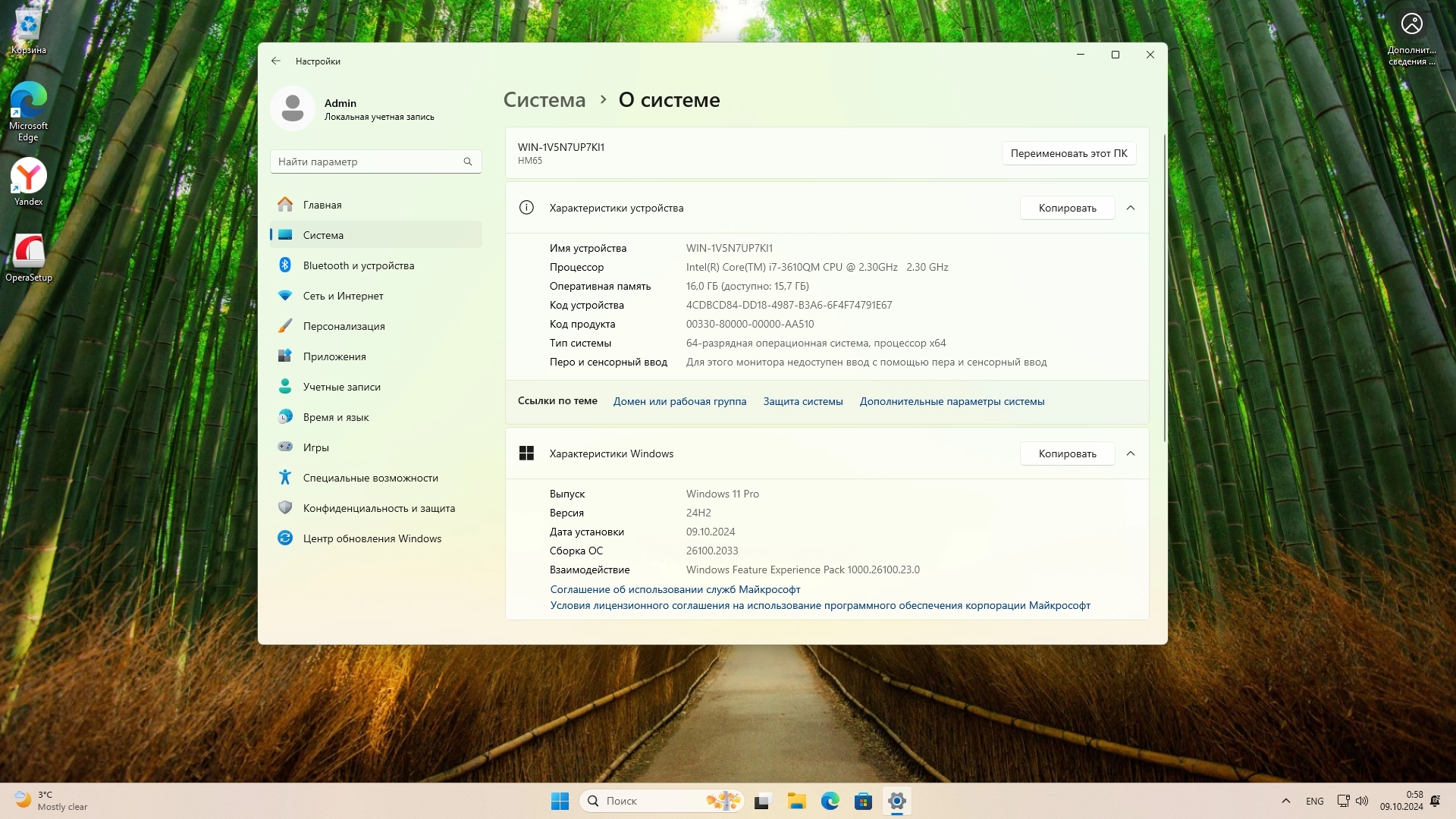The width and height of the screenshot is (1456, 819).
Task: Collapse Характеристики устройства section
Action: [x=1131, y=208]
